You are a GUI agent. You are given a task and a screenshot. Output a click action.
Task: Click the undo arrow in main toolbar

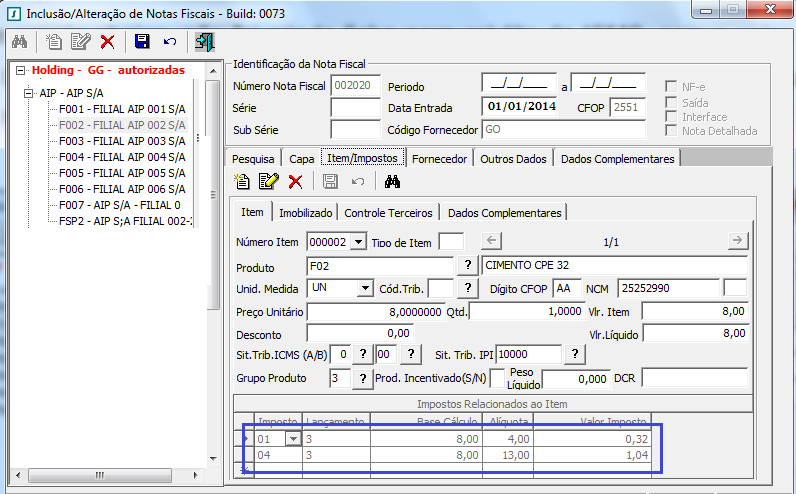pyautogui.click(x=170, y=41)
